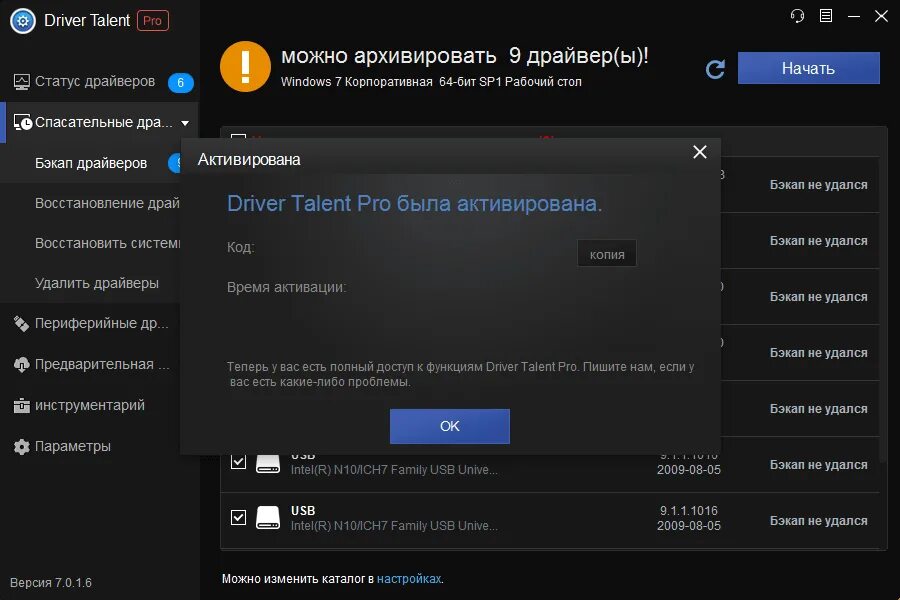The width and height of the screenshot is (900, 600).
Task: Click the инструментарий toolbox icon
Action: coord(21,405)
